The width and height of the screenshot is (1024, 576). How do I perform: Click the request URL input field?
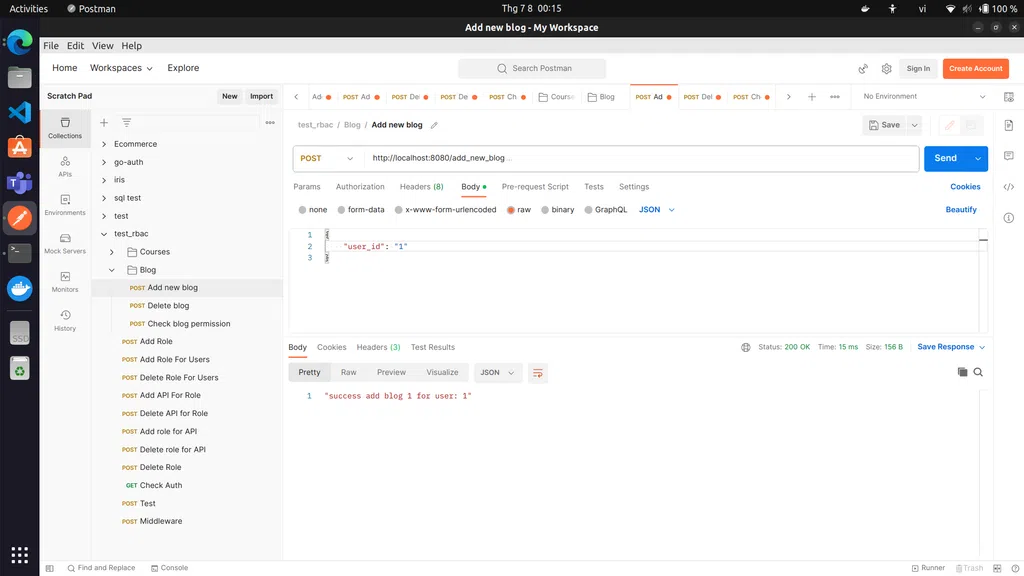click(640, 158)
